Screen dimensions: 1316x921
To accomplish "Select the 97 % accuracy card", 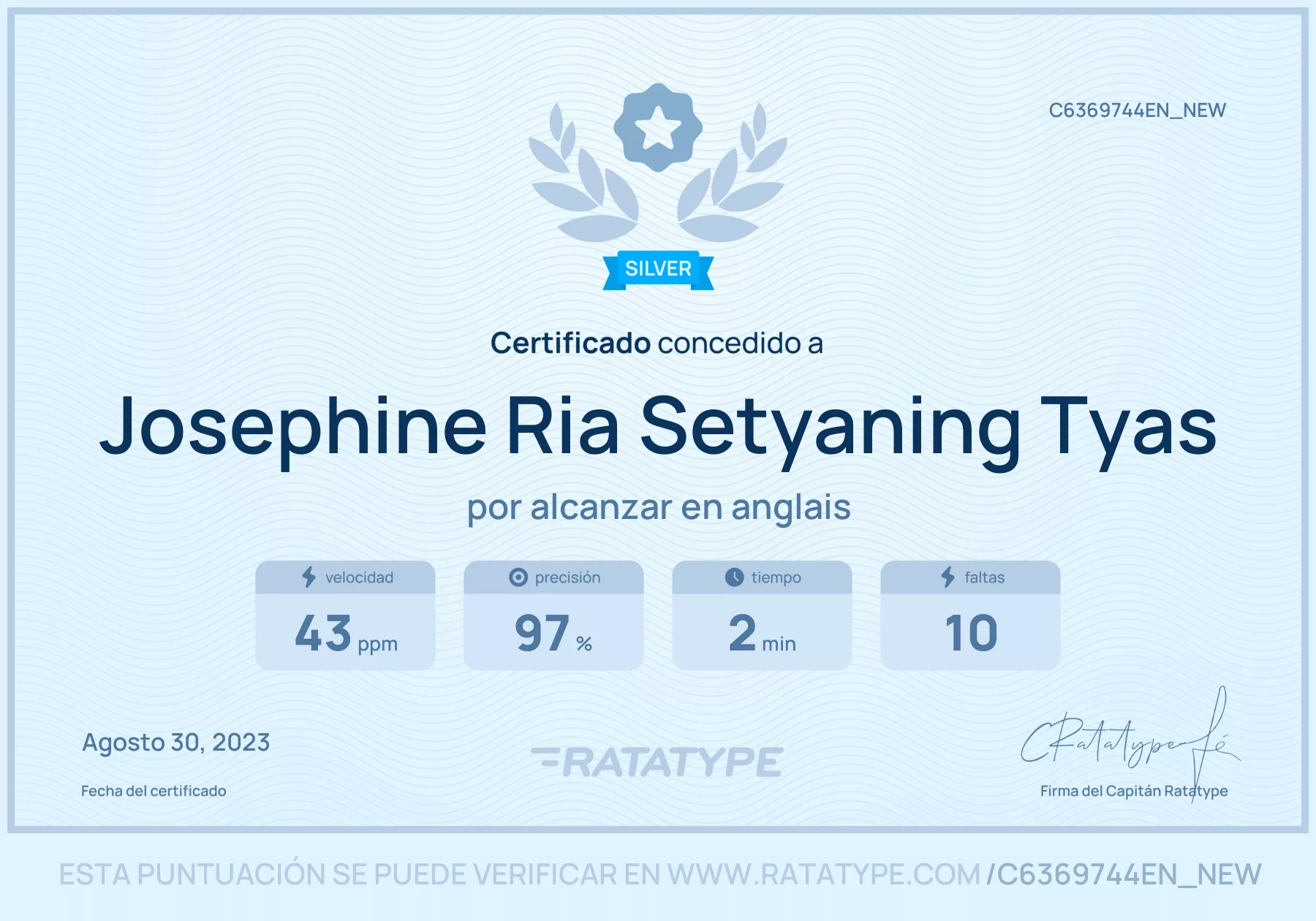I will pyautogui.click(x=553, y=615).
